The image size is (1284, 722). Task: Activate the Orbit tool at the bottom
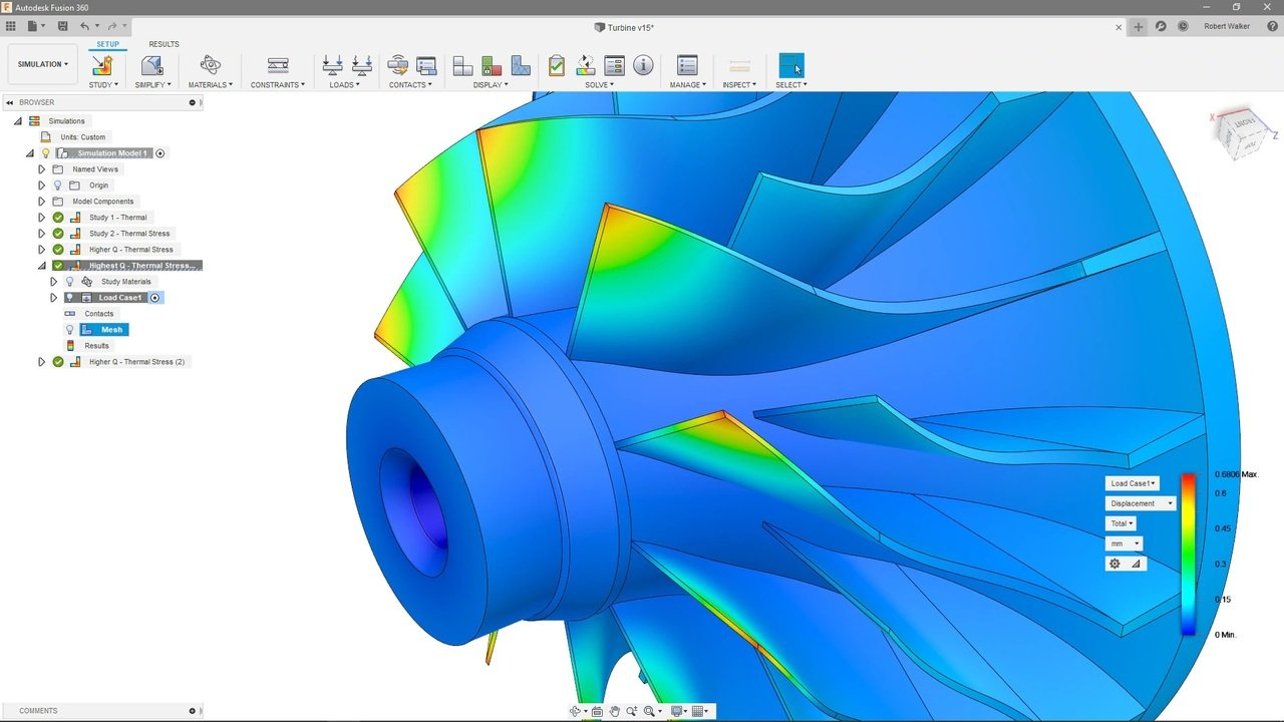(x=577, y=711)
